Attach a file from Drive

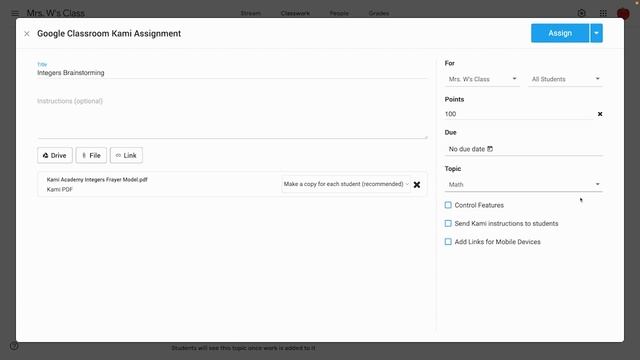tap(55, 156)
